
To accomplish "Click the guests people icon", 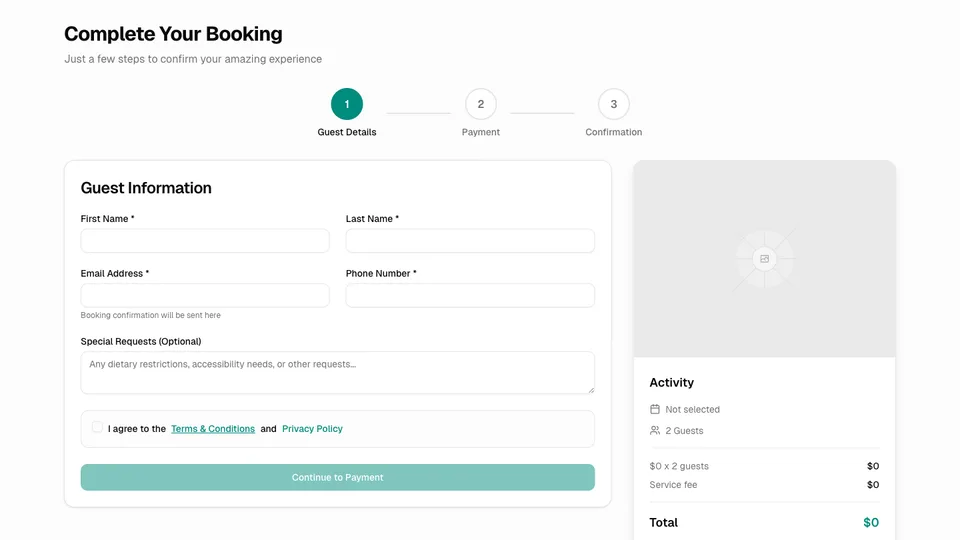I will click(654, 430).
